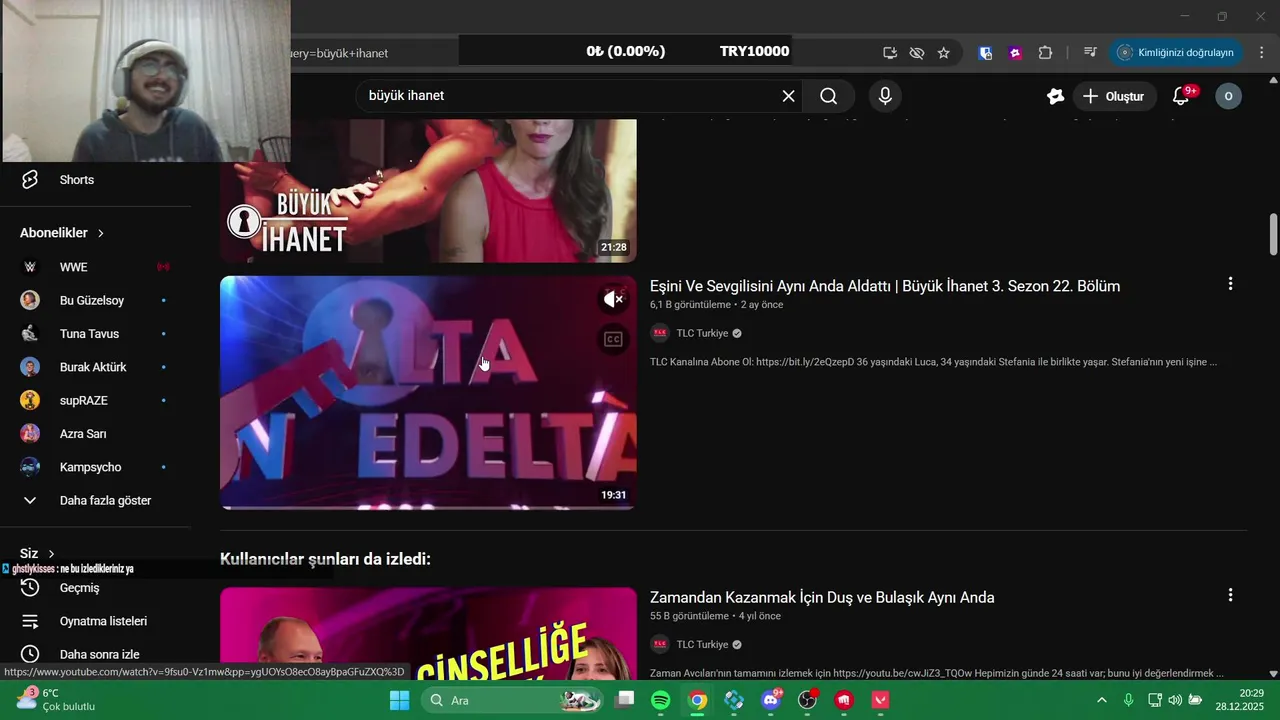Open Discord from the taskbar
The width and height of the screenshot is (1280, 720).
tap(771, 700)
